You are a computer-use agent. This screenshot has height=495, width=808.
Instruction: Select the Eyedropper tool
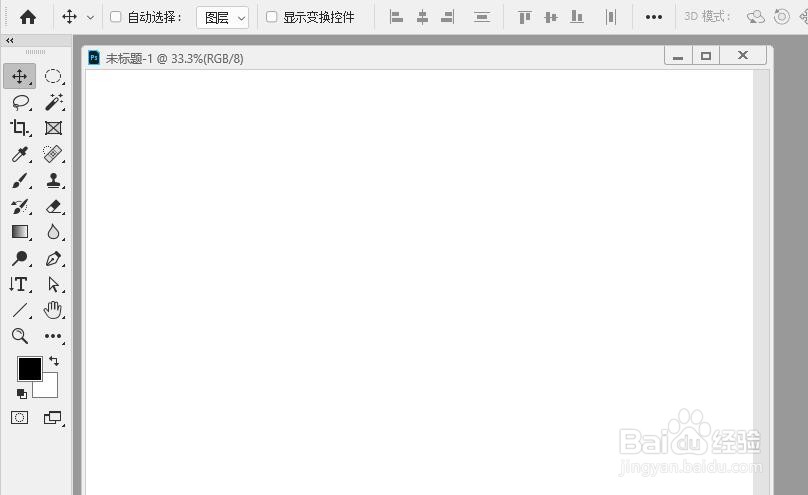(20, 154)
